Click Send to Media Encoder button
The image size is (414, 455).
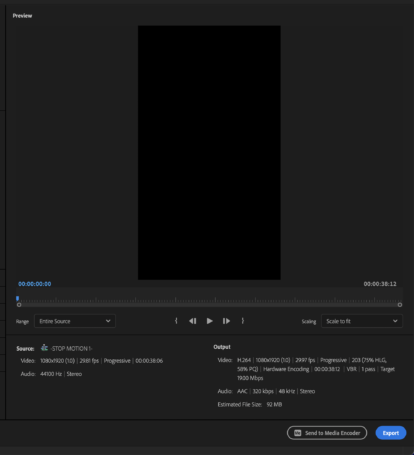[327, 433]
